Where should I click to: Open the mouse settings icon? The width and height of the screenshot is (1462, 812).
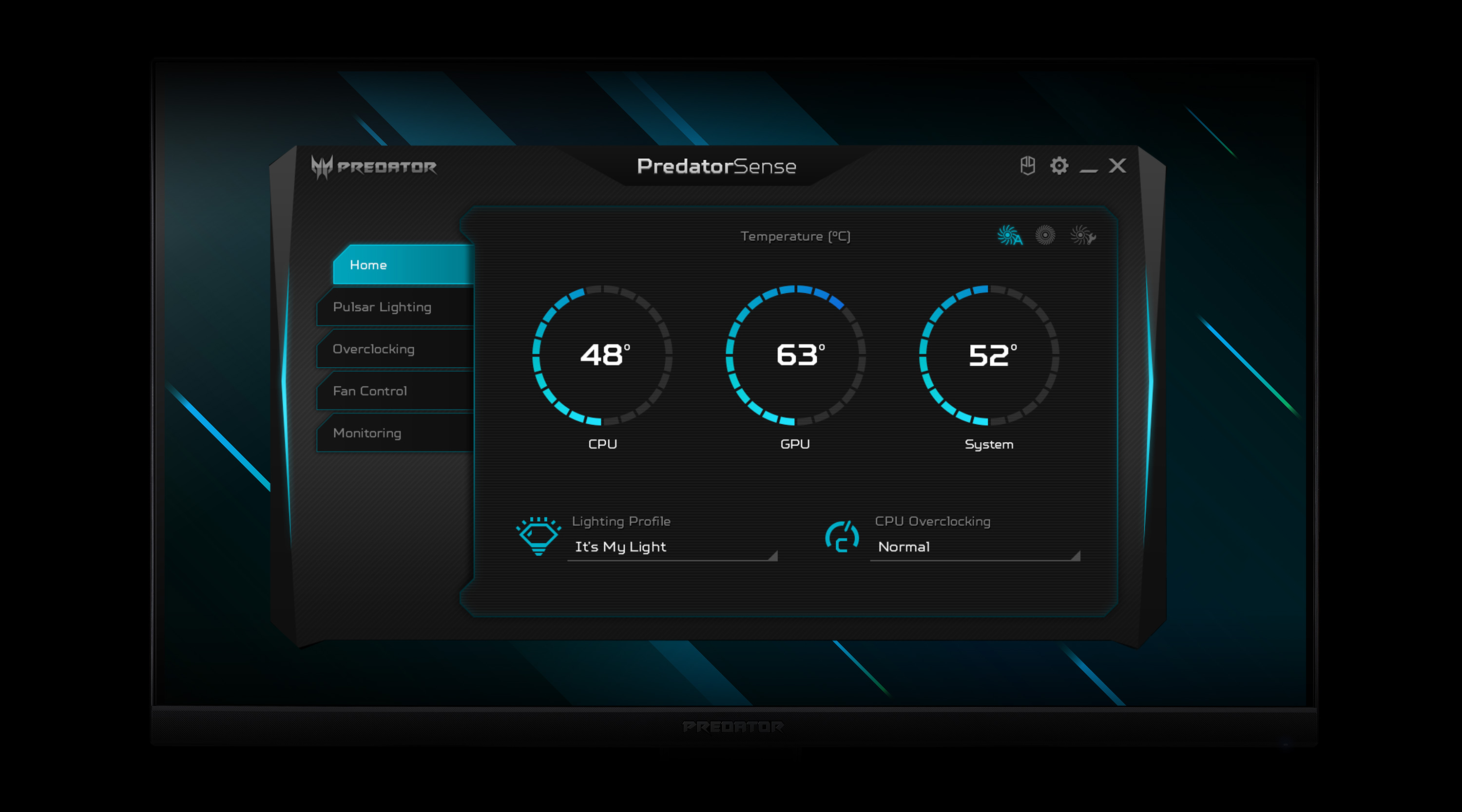click(x=1028, y=166)
